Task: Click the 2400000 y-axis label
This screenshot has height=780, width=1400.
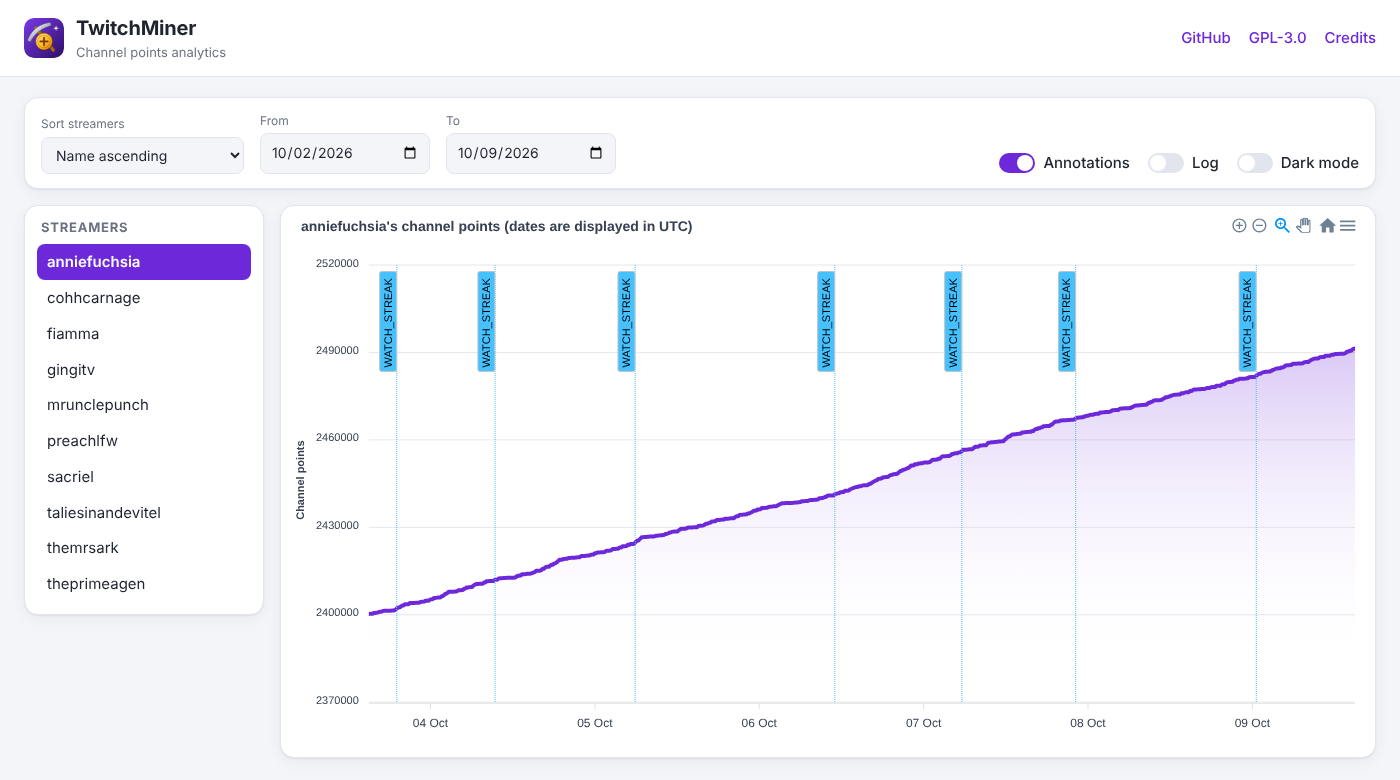Action: click(337, 613)
